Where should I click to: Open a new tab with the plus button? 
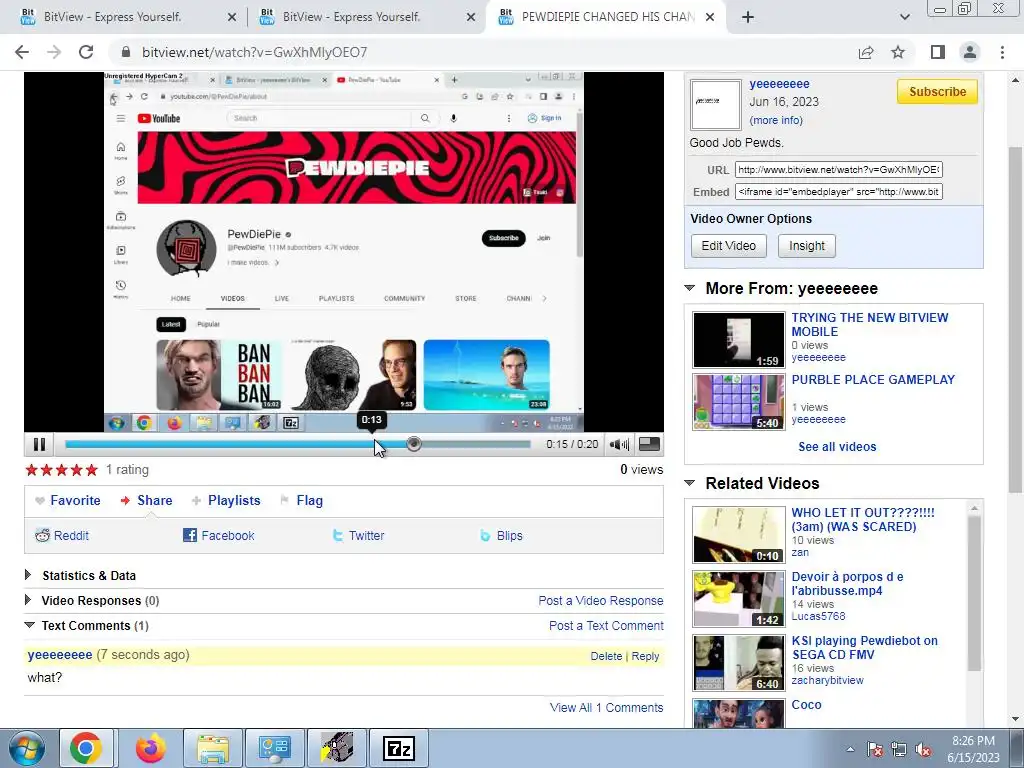pos(748,17)
